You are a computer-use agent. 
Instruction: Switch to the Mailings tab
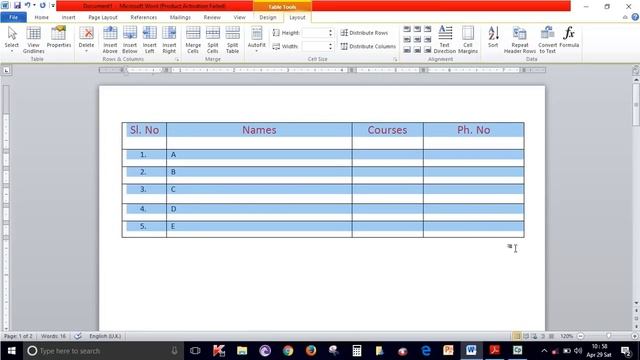point(180,18)
